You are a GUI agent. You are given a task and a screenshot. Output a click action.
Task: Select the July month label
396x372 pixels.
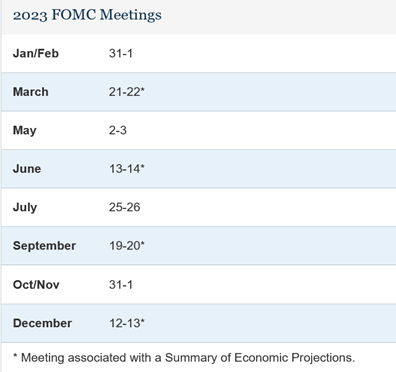pos(25,207)
